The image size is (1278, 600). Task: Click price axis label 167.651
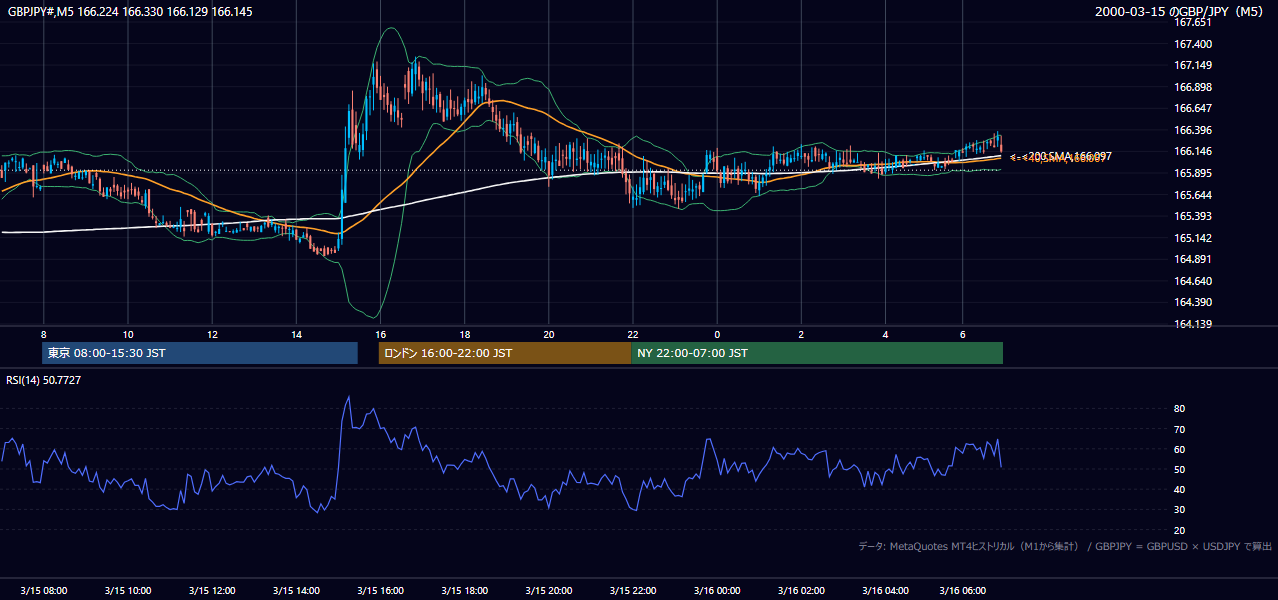coord(1193,23)
